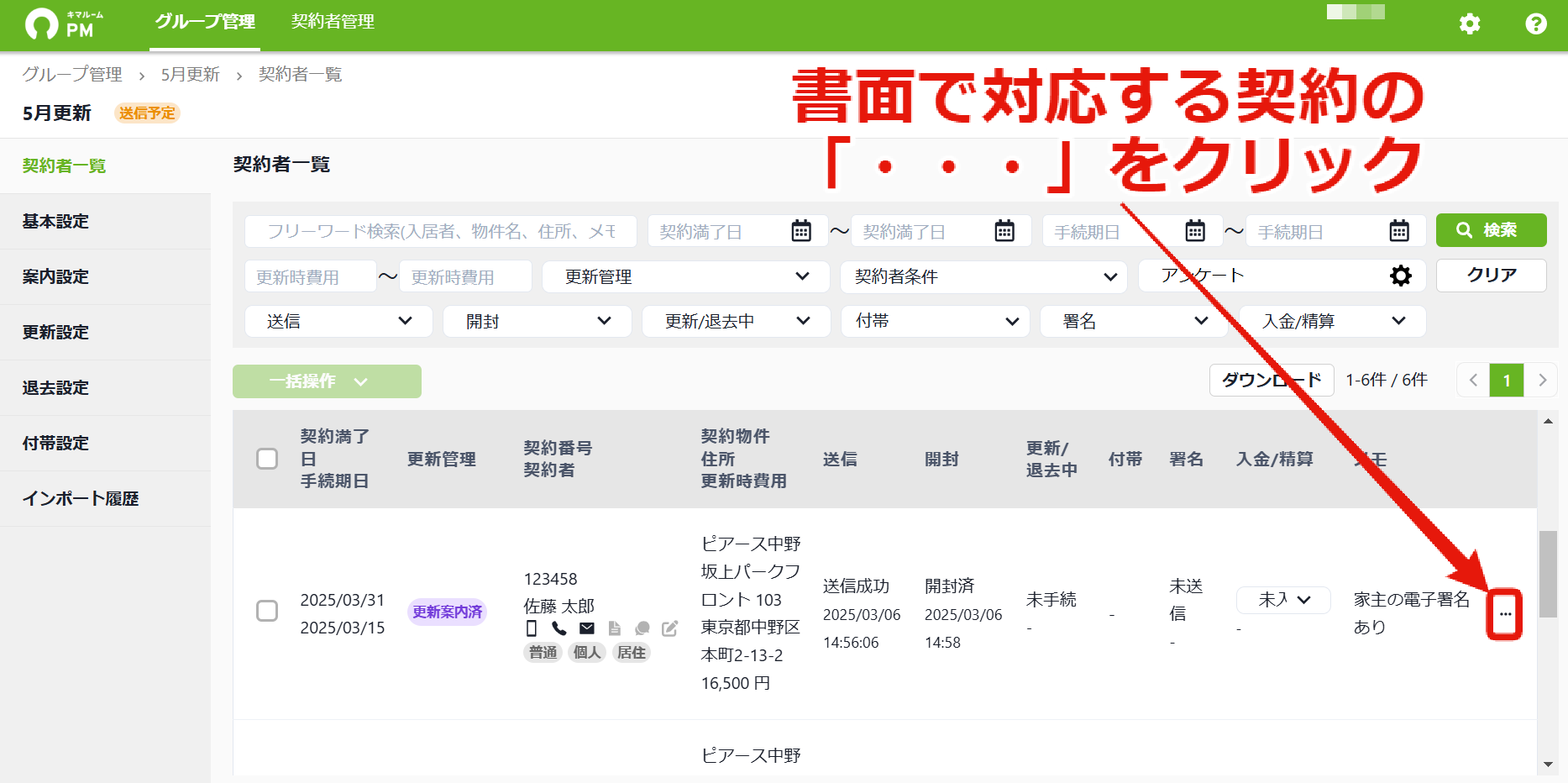The width and height of the screenshot is (1568, 783).
Task: Click contract number 123458
Action: click(x=550, y=579)
